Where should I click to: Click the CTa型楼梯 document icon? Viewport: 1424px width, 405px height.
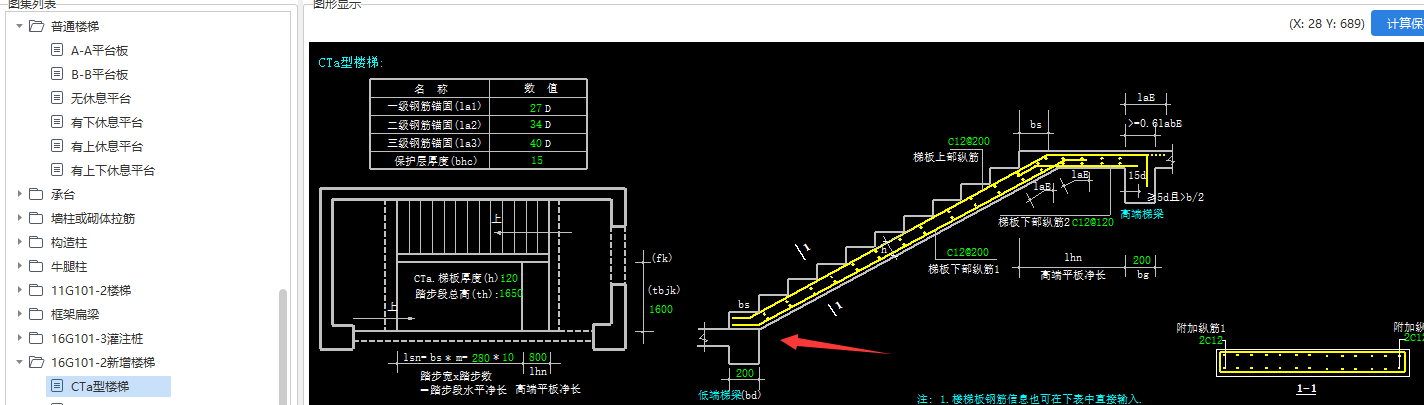[x=58, y=386]
